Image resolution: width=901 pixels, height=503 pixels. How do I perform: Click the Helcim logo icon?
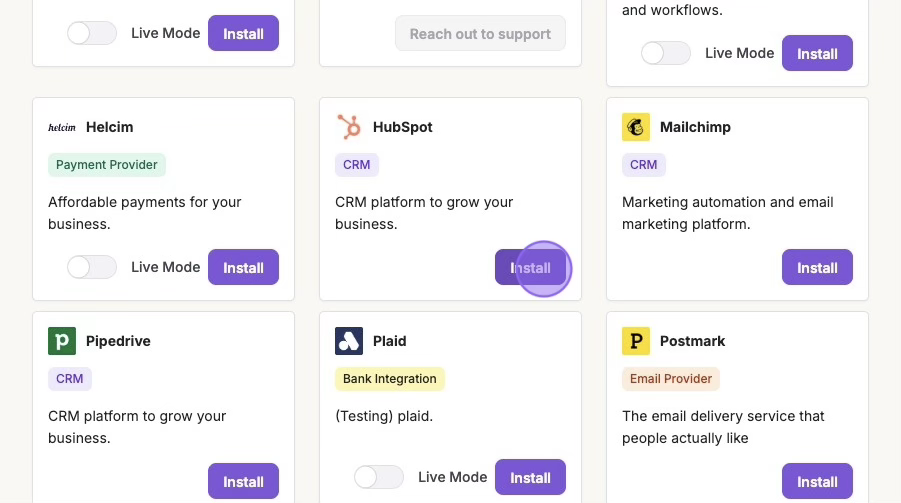[x=62, y=127]
